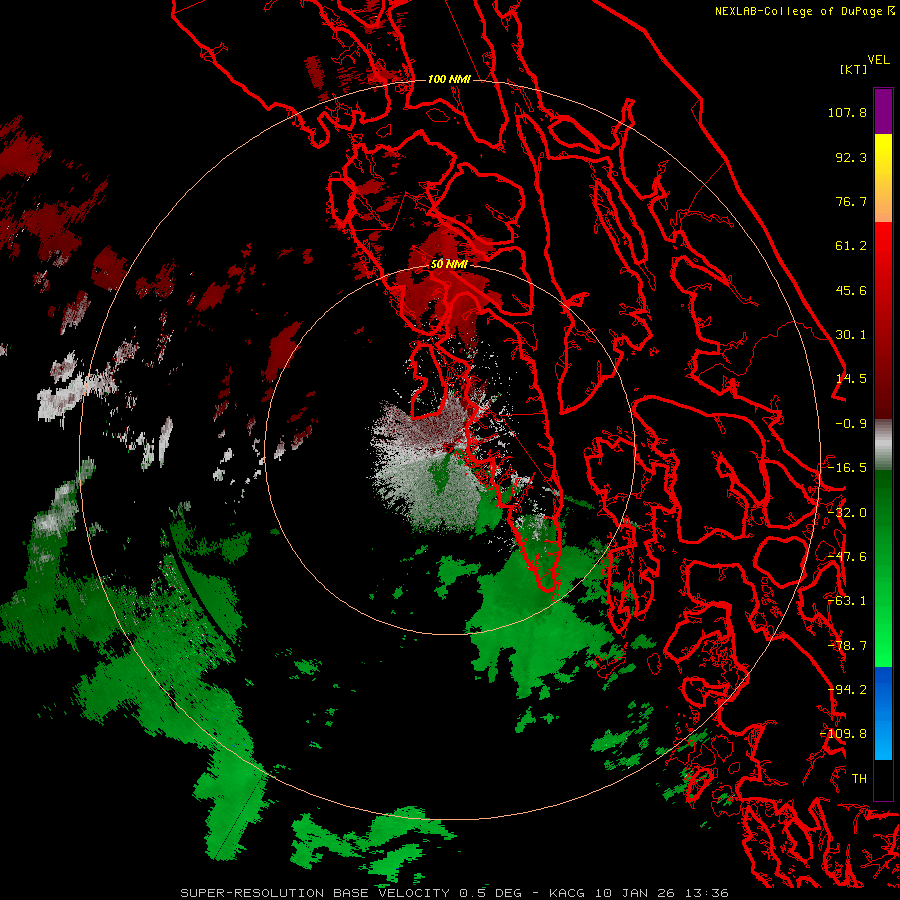Image resolution: width=900 pixels, height=900 pixels.
Task: Click the 14.5 value on velocity scale
Action: pyautogui.click(x=851, y=379)
